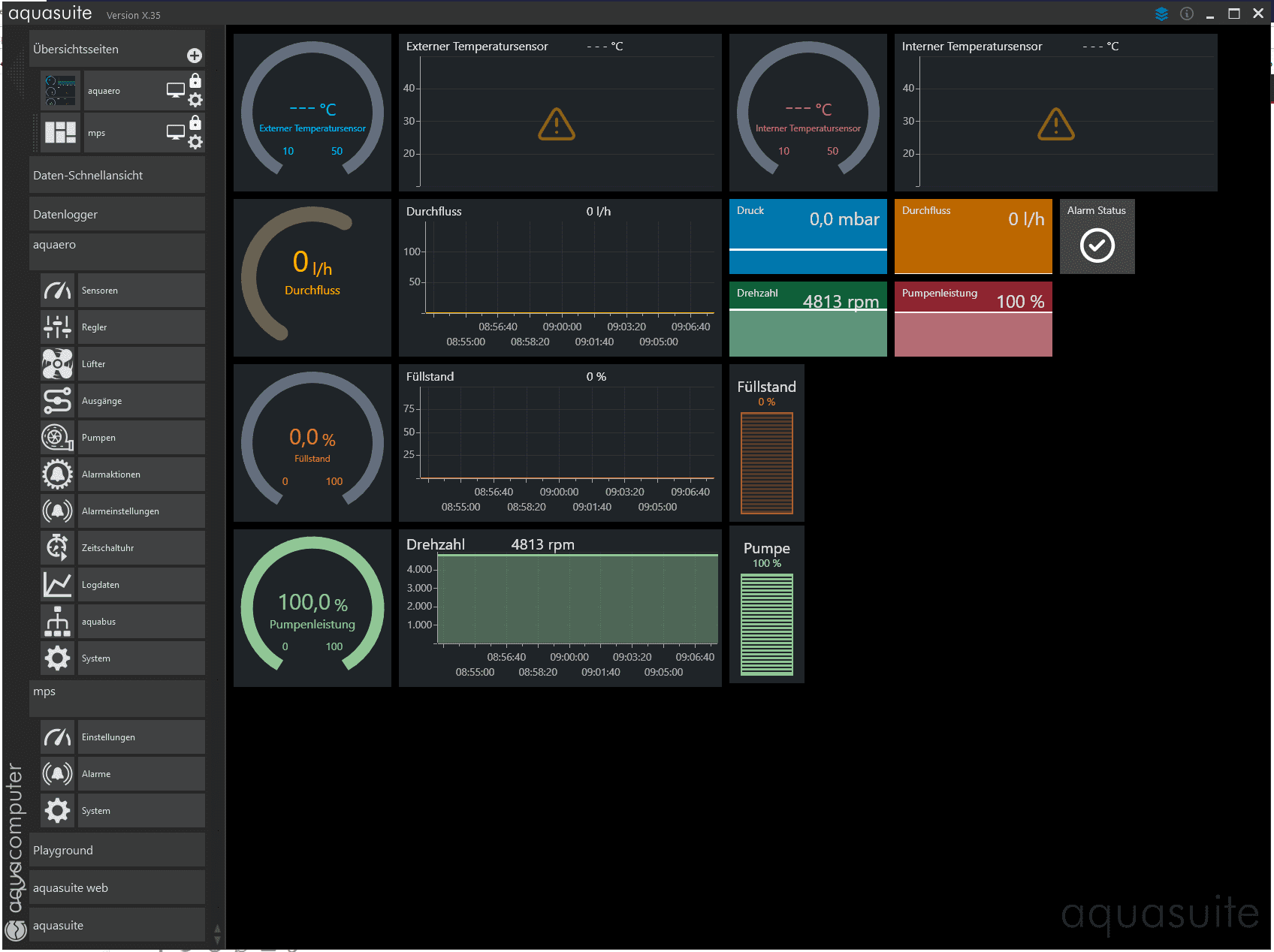This screenshot has height=952, width=1274.
Task: Open the Regler menu entry
Action: click(141, 327)
